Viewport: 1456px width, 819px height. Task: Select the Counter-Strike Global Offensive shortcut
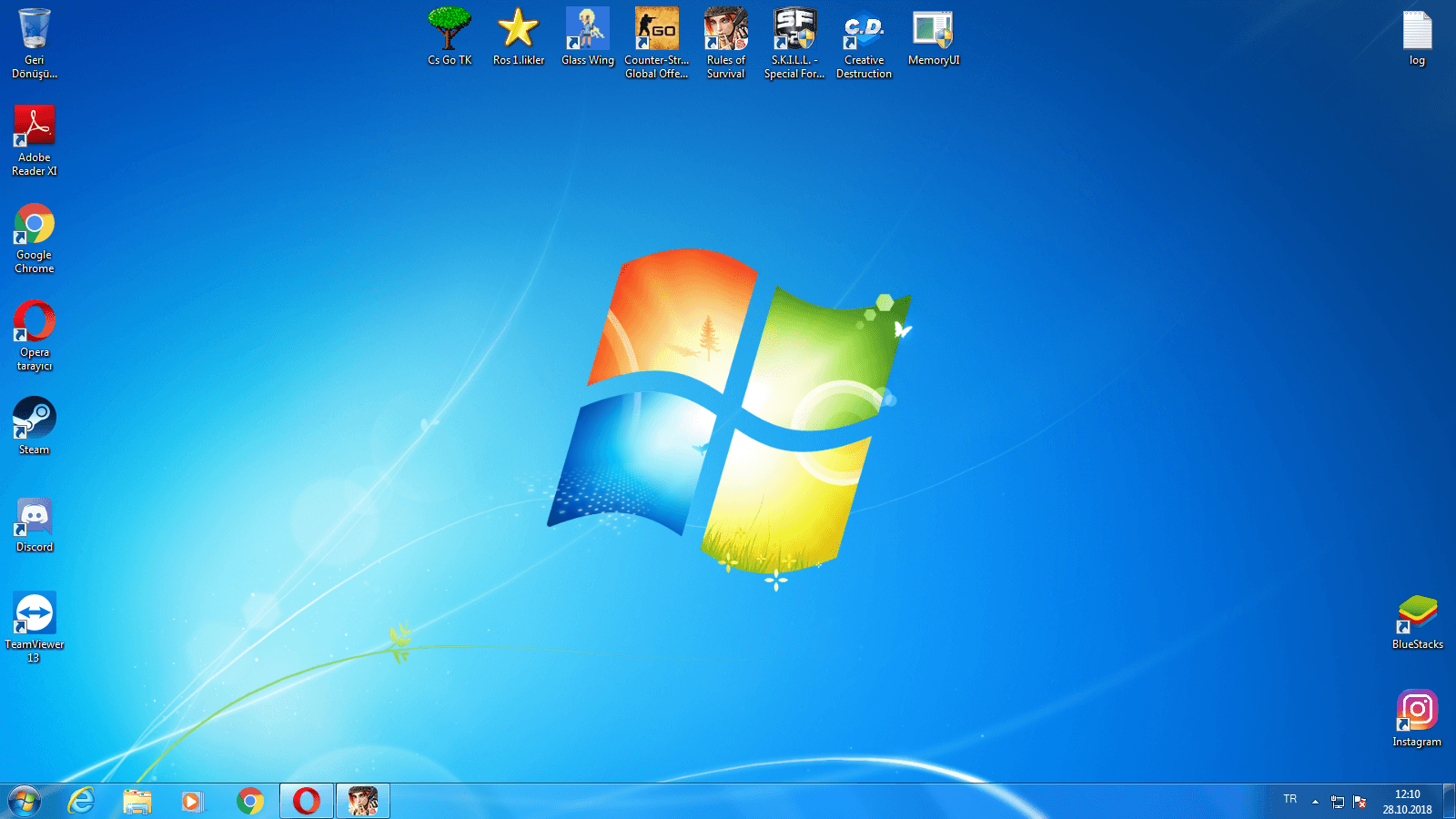(657, 43)
